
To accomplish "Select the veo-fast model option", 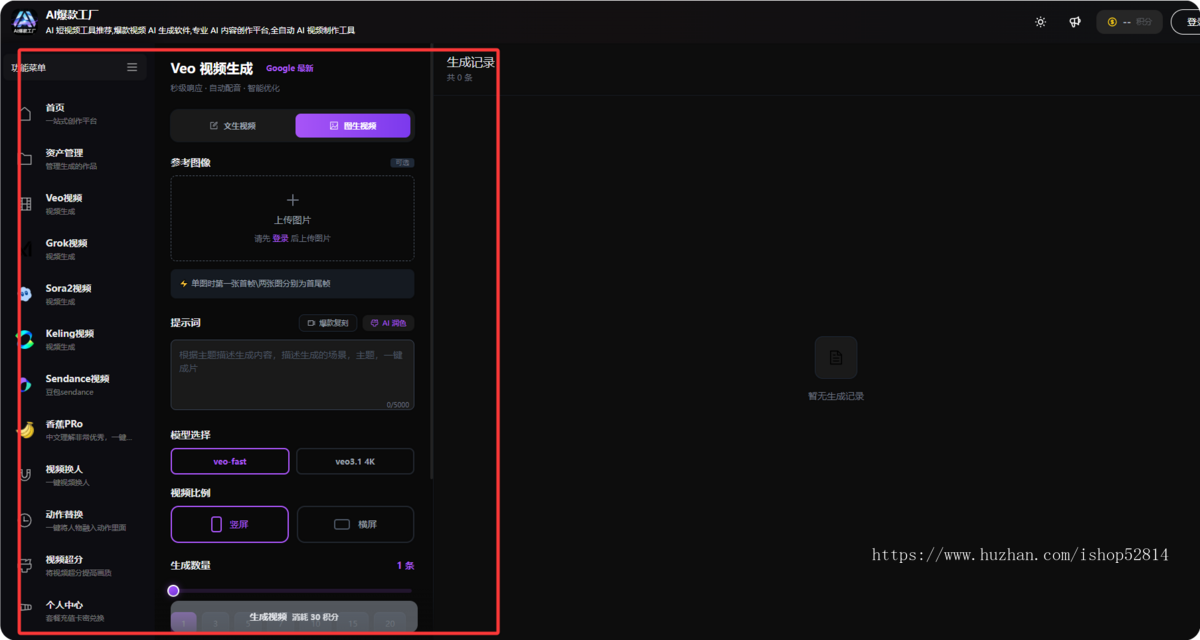I will click(x=230, y=461).
